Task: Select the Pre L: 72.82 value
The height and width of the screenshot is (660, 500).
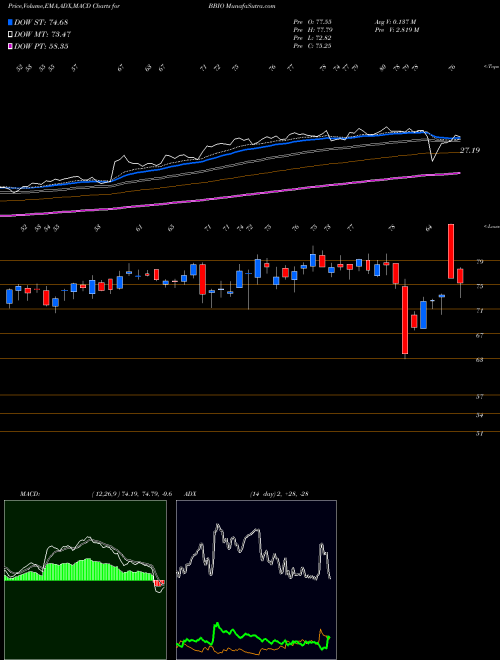Action: click(x=313, y=38)
